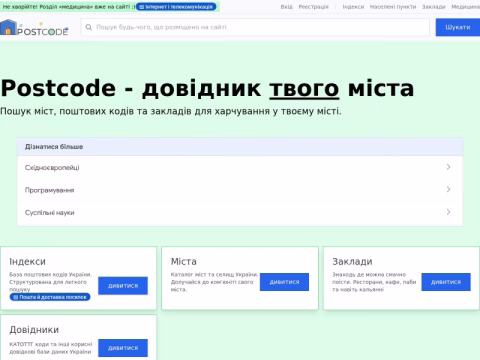
Task: Click Дивитися in the Міста card
Action: 284,282
